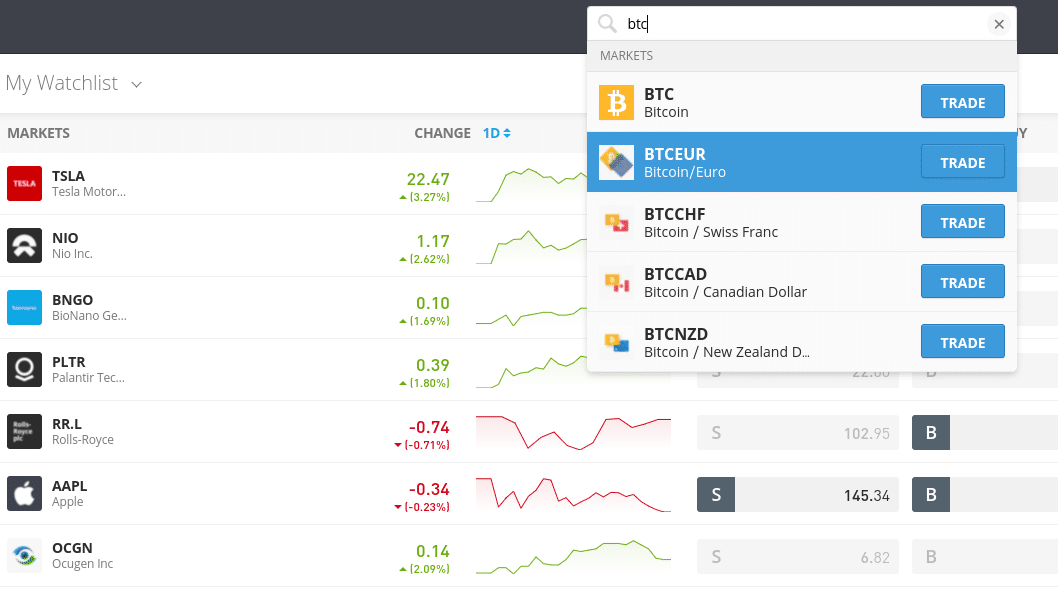Clear the search field with X
The width and height of the screenshot is (1058, 600).
(x=999, y=24)
